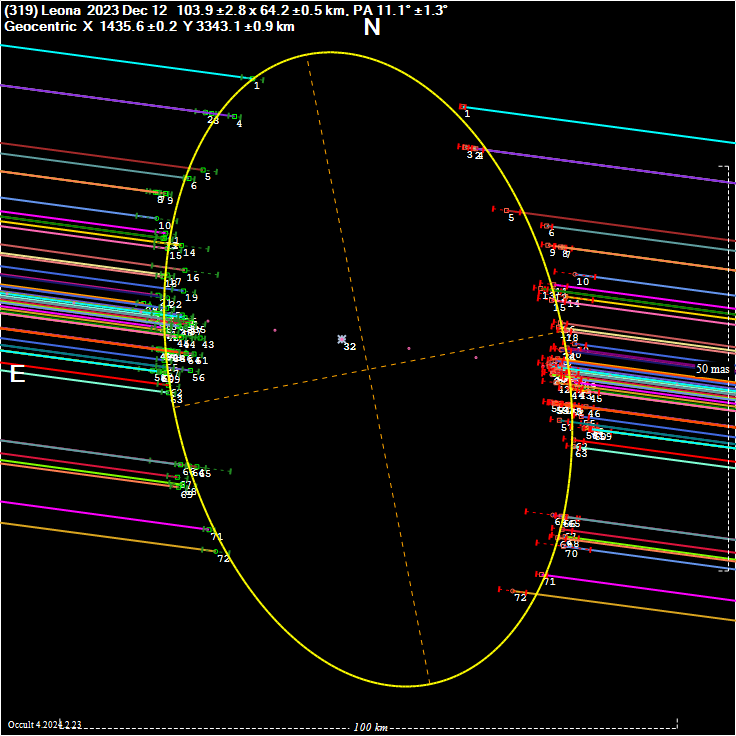
Task: Click the "E" east direction label
Action: coord(17,375)
